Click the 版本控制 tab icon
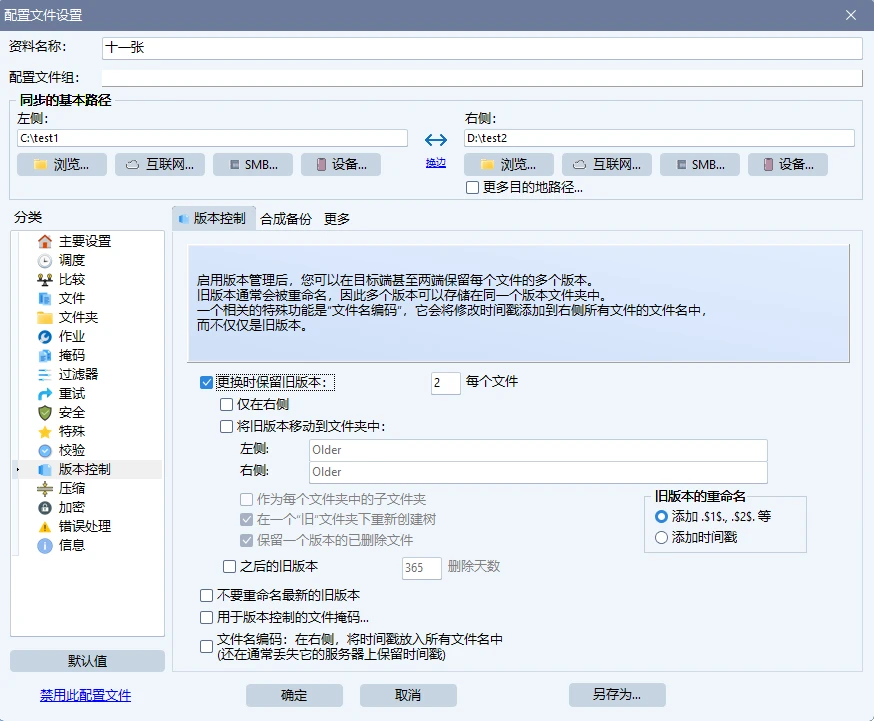The height and width of the screenshot is (721, 874). coord(183,219)
